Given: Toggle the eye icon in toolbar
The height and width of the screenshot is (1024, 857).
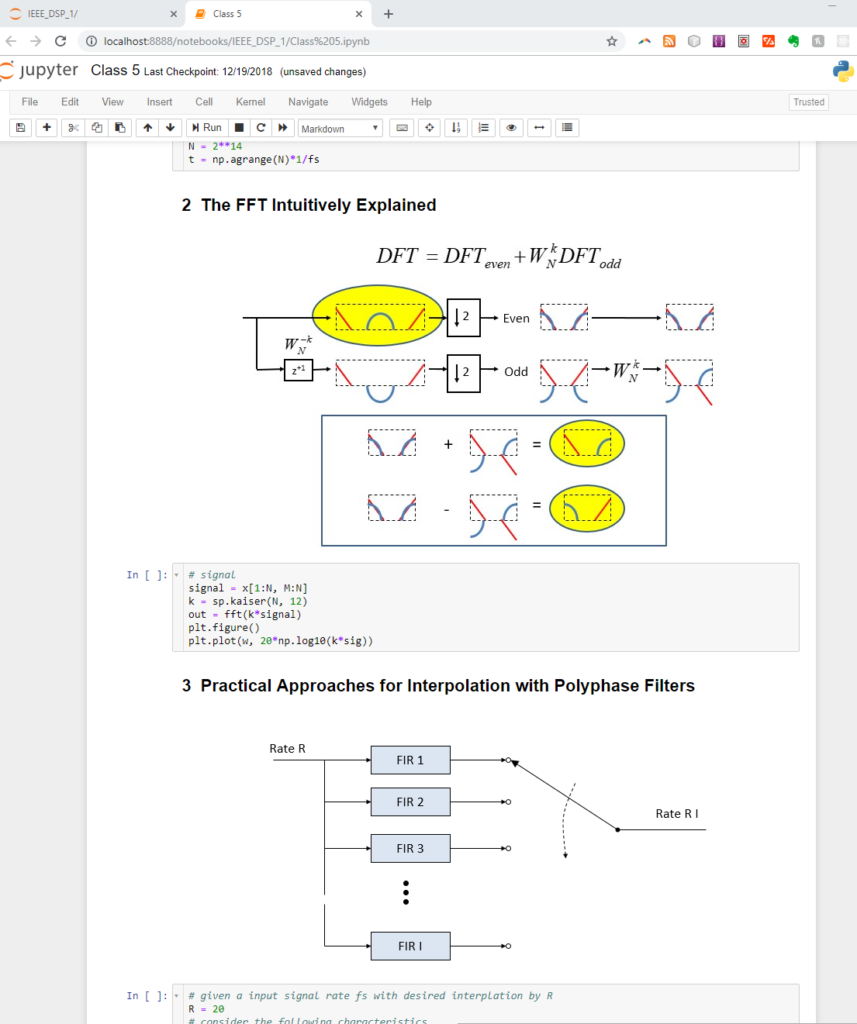Looking at the screenshot, I should (x=512, y=128).
